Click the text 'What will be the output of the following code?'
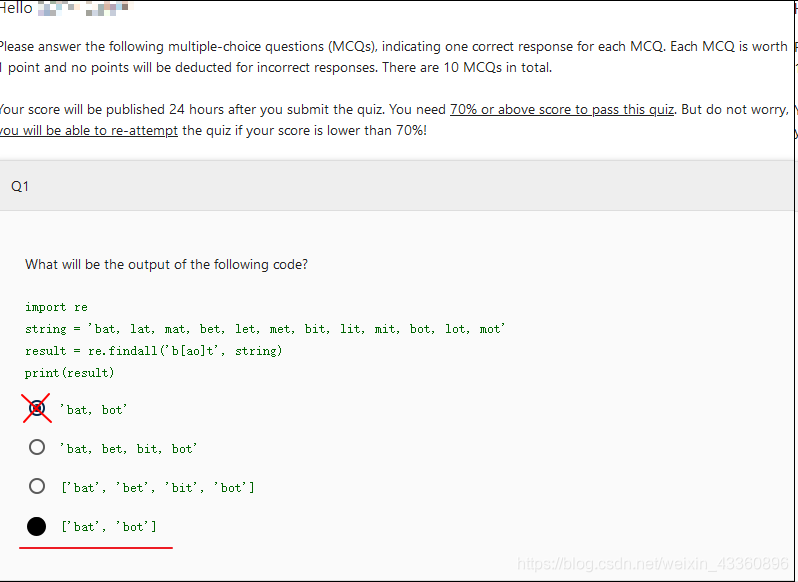The width and height of the screenshot is (798, 582). tap(166, 265)
